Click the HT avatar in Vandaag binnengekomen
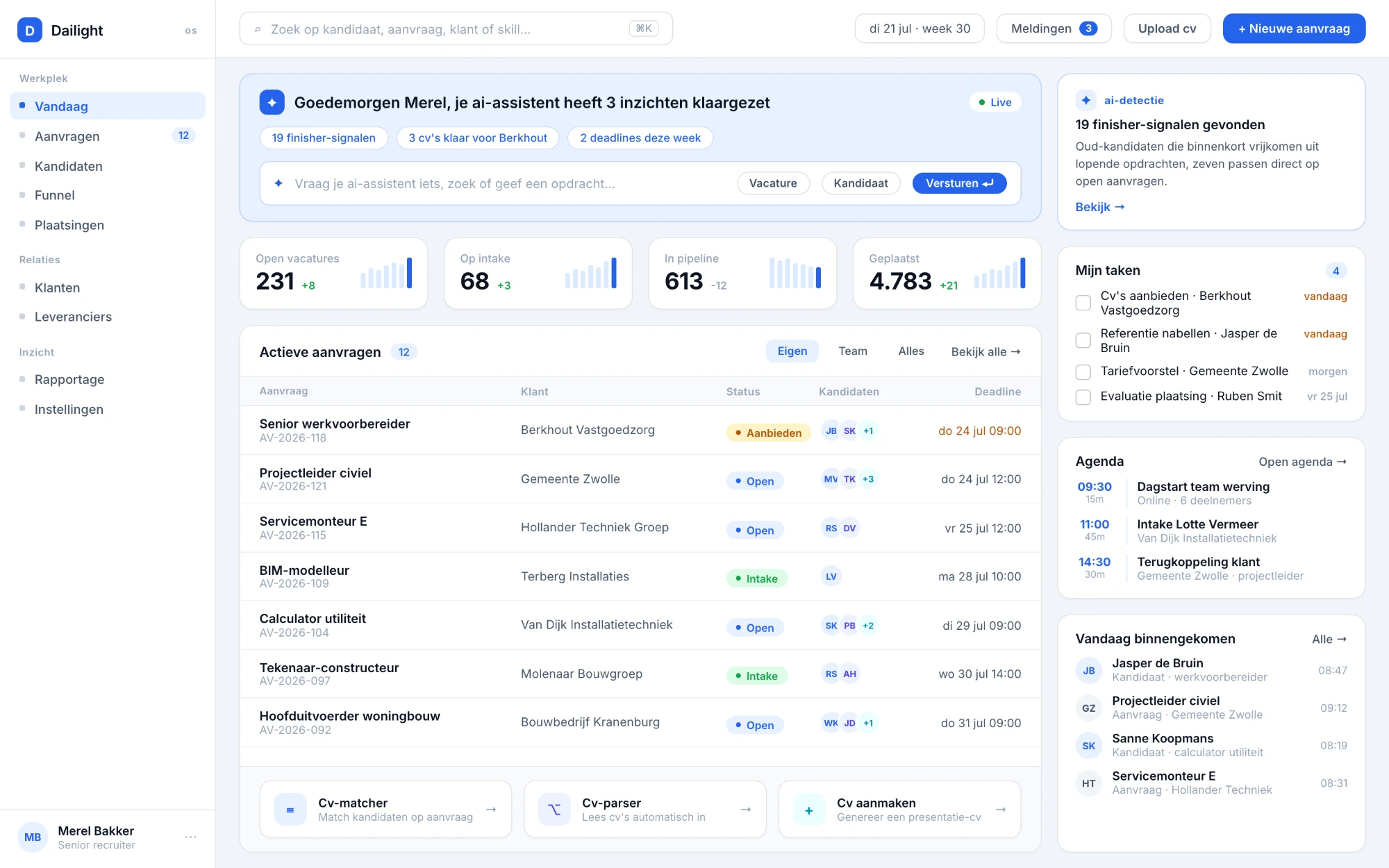Image resolution: width=1389 pixels, height=868 pixels. [x=1088, y=783]
